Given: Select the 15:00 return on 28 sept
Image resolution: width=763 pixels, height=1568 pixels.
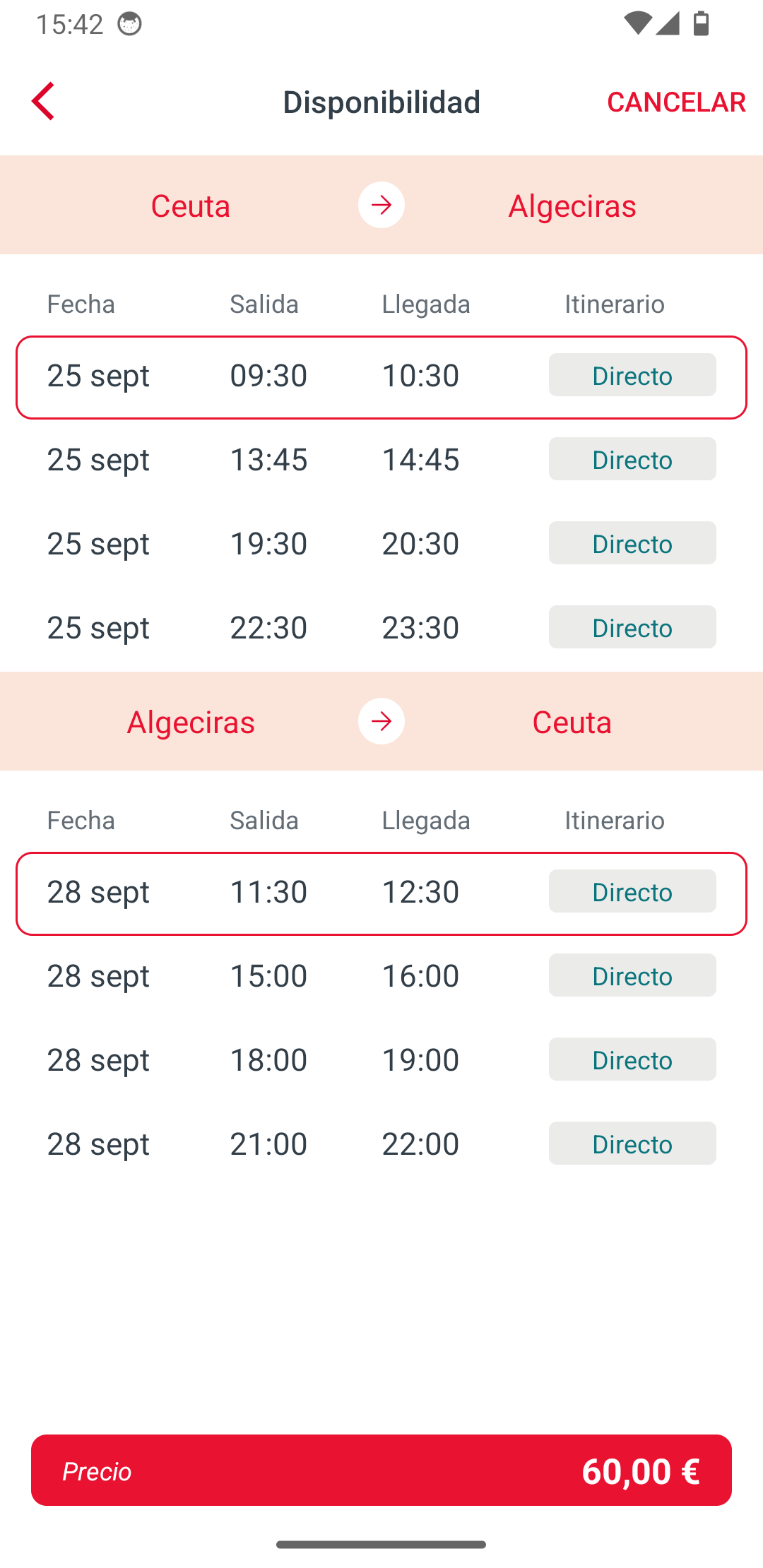Looking at the screenshot, I should click(381, 975).
